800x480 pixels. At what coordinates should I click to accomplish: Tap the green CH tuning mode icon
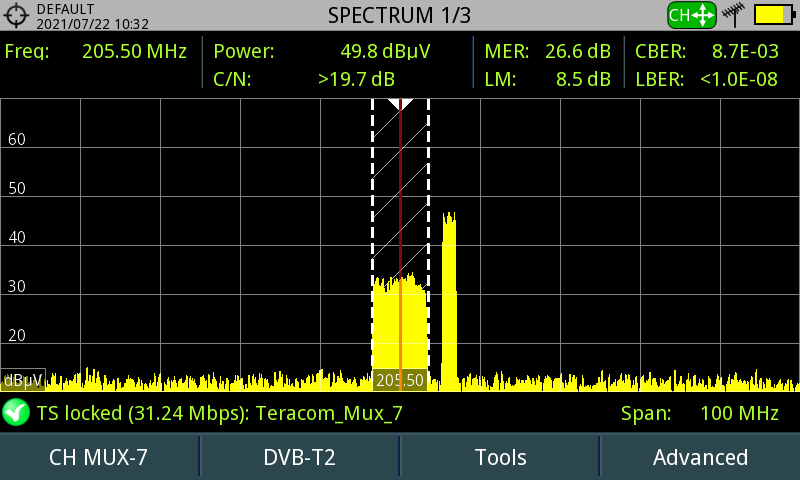692,15
